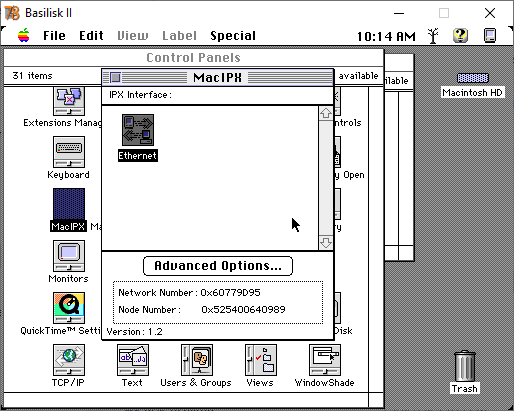The image size is (514, 411).
Task: Click the Advanced Options... button
Action: (218, 266)
